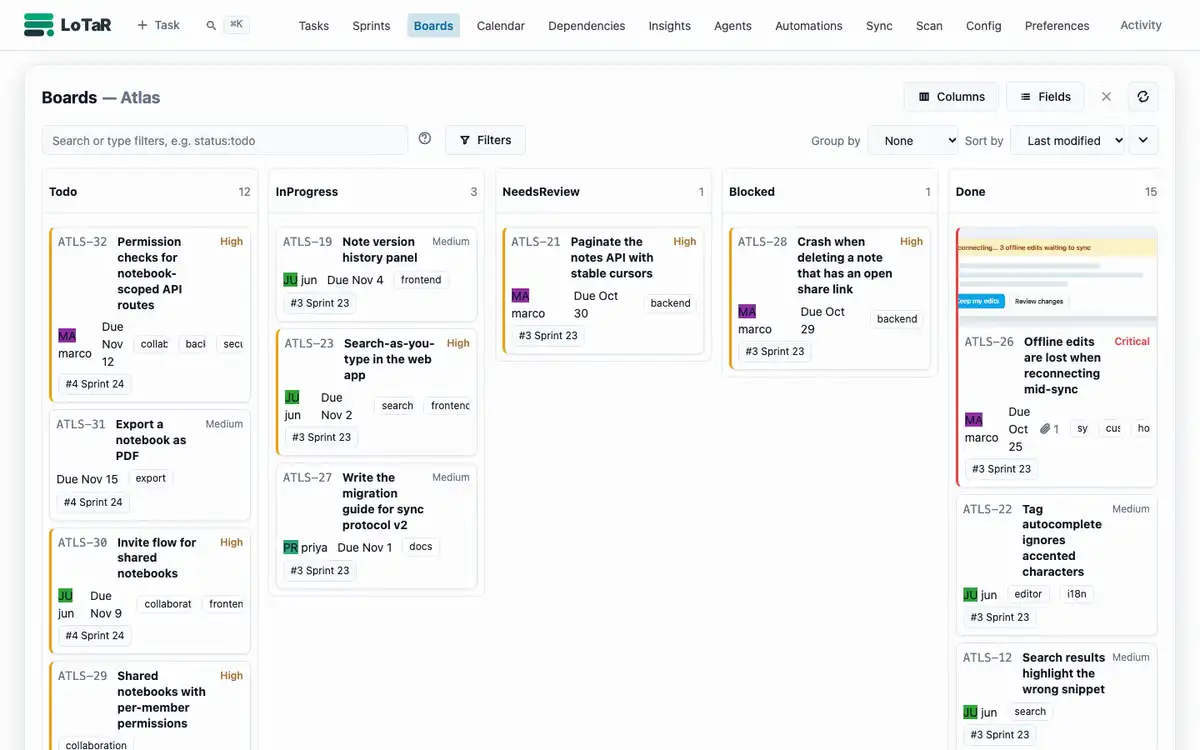The height and width of the screenshot is (750, 1200).
Task: Open card ATLS-32 Permission checks
Action: pos(150,315)
